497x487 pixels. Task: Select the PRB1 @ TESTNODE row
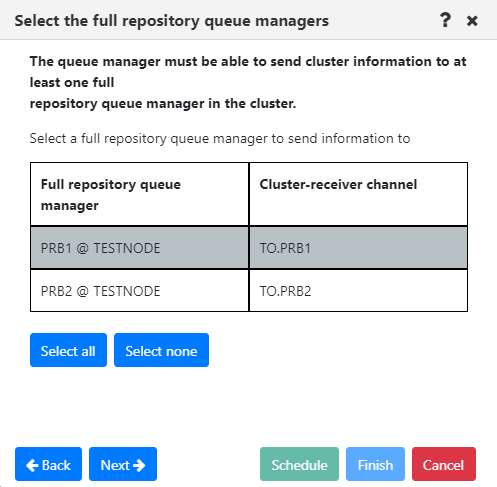(x=249, y=248)
